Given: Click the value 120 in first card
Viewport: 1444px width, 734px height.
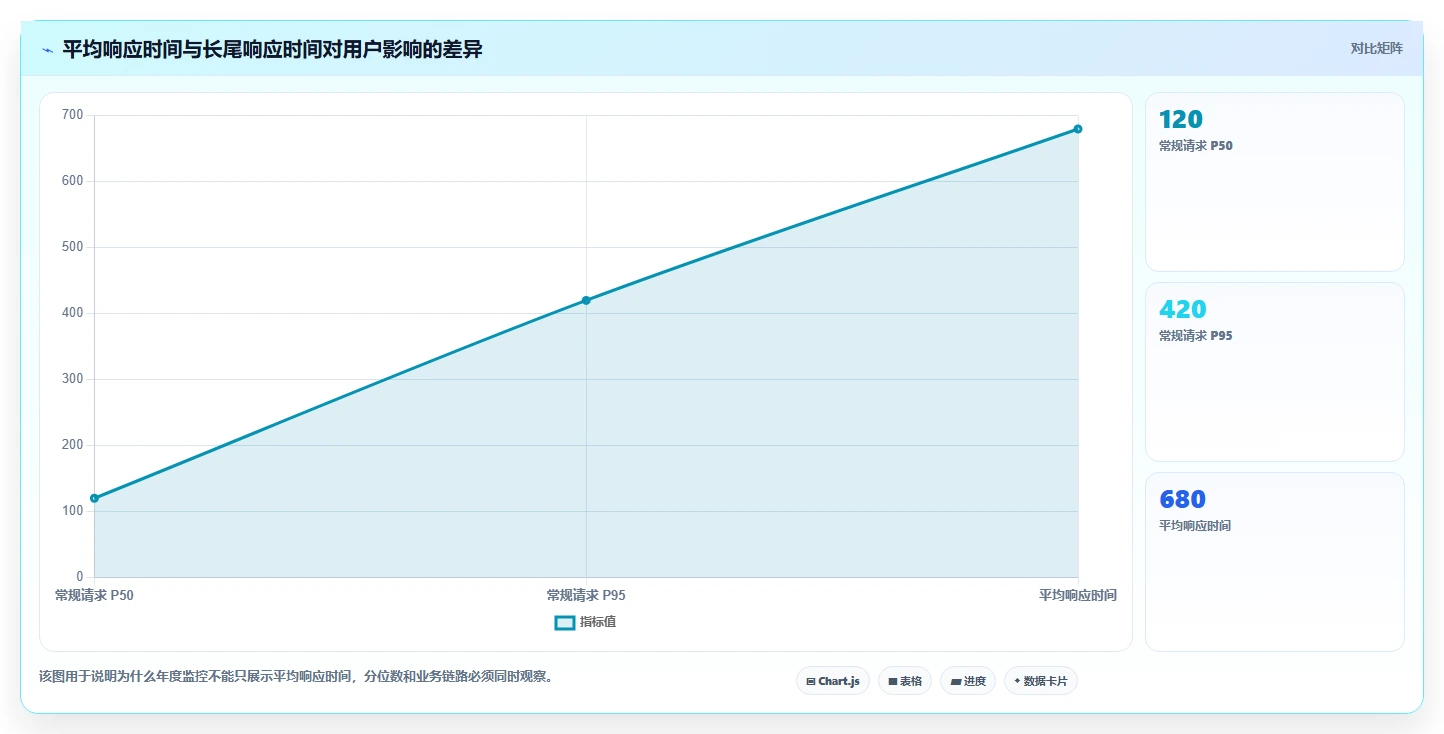Looking at the screenshot, I should (x=1181, y=119).
